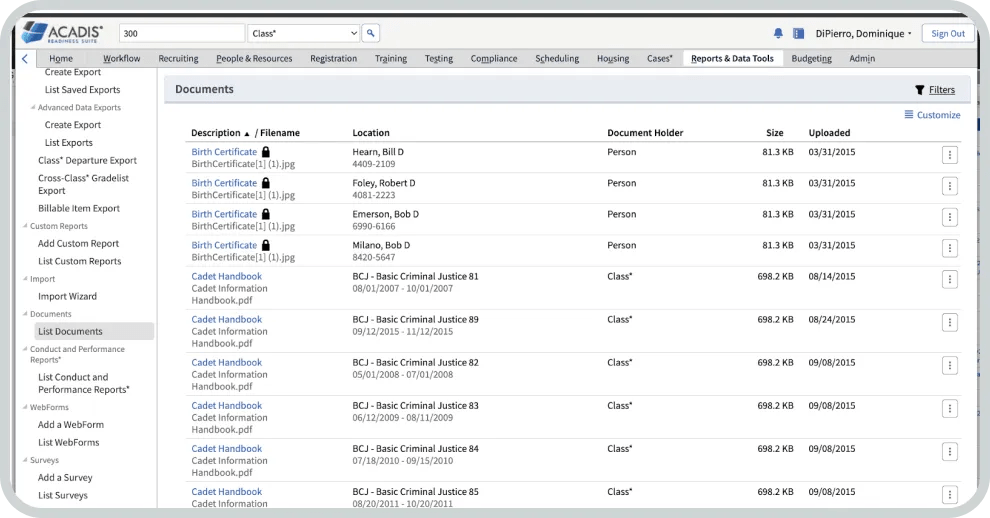Click the Filters link
This screenshot has height=518, width=990.
coord(941,90)
